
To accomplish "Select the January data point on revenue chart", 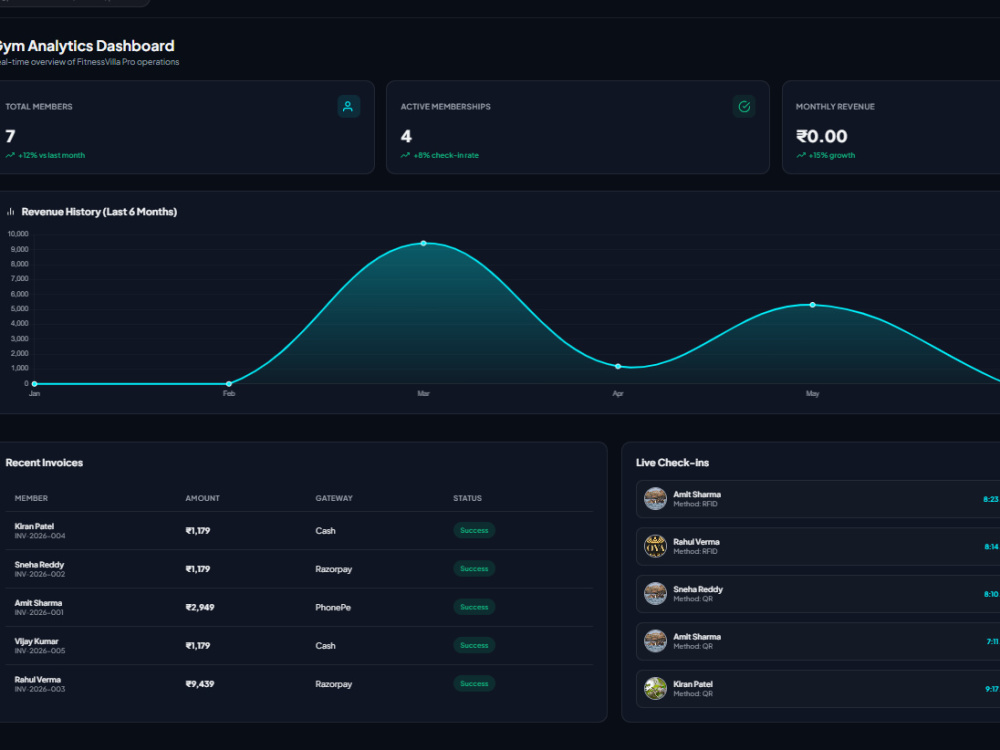I will tap(34, 384).
